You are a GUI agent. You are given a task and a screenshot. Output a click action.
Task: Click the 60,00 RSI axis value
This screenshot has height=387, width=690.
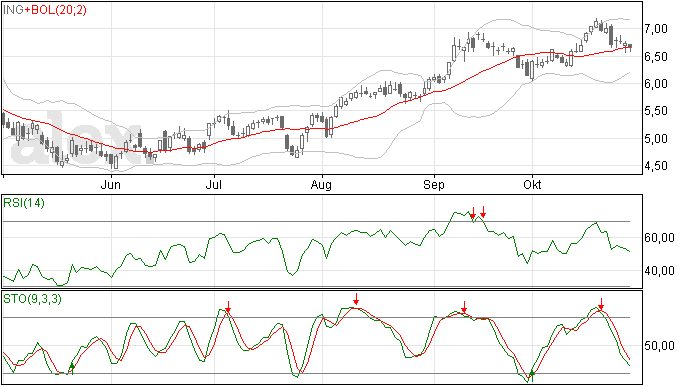click(659, 238)
